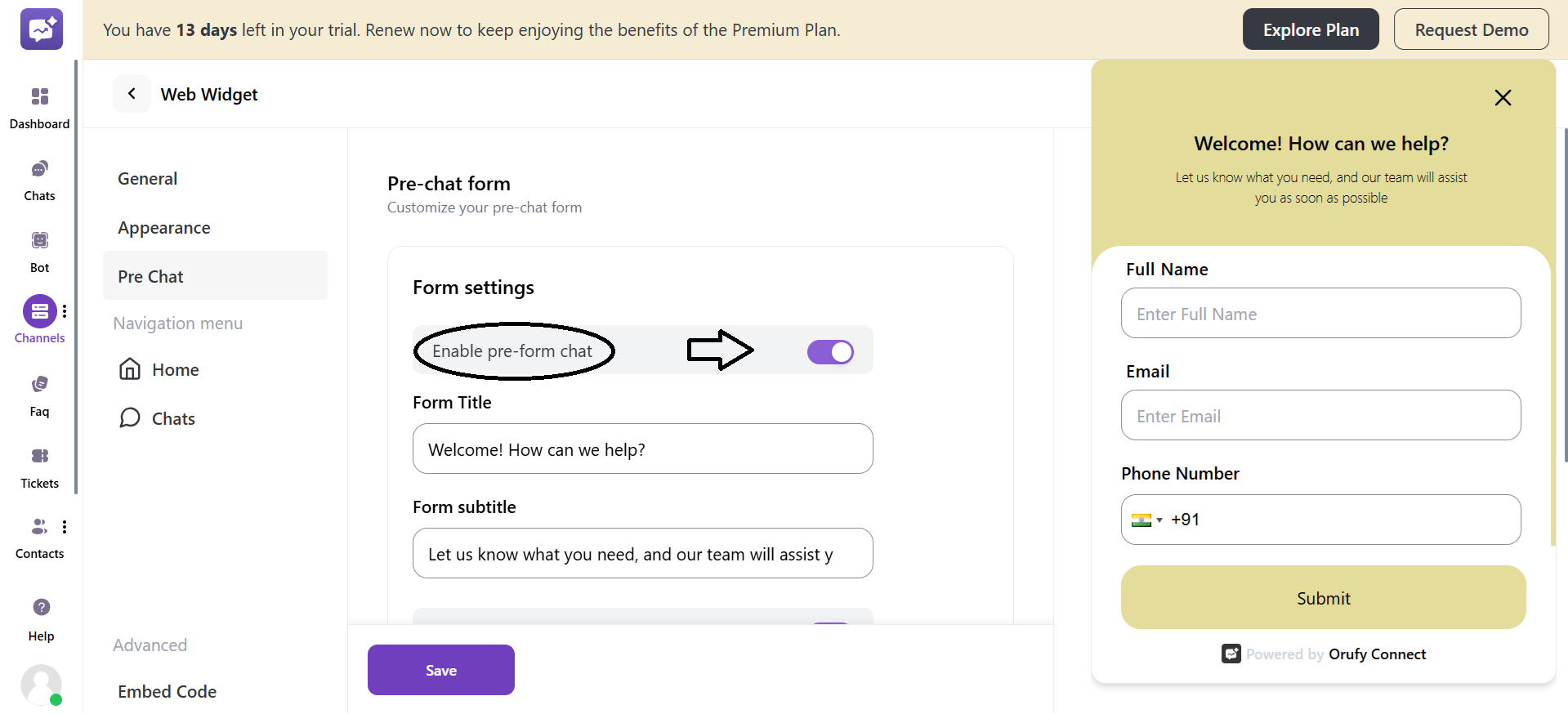Click the Request Demo button

[1471, 29]
